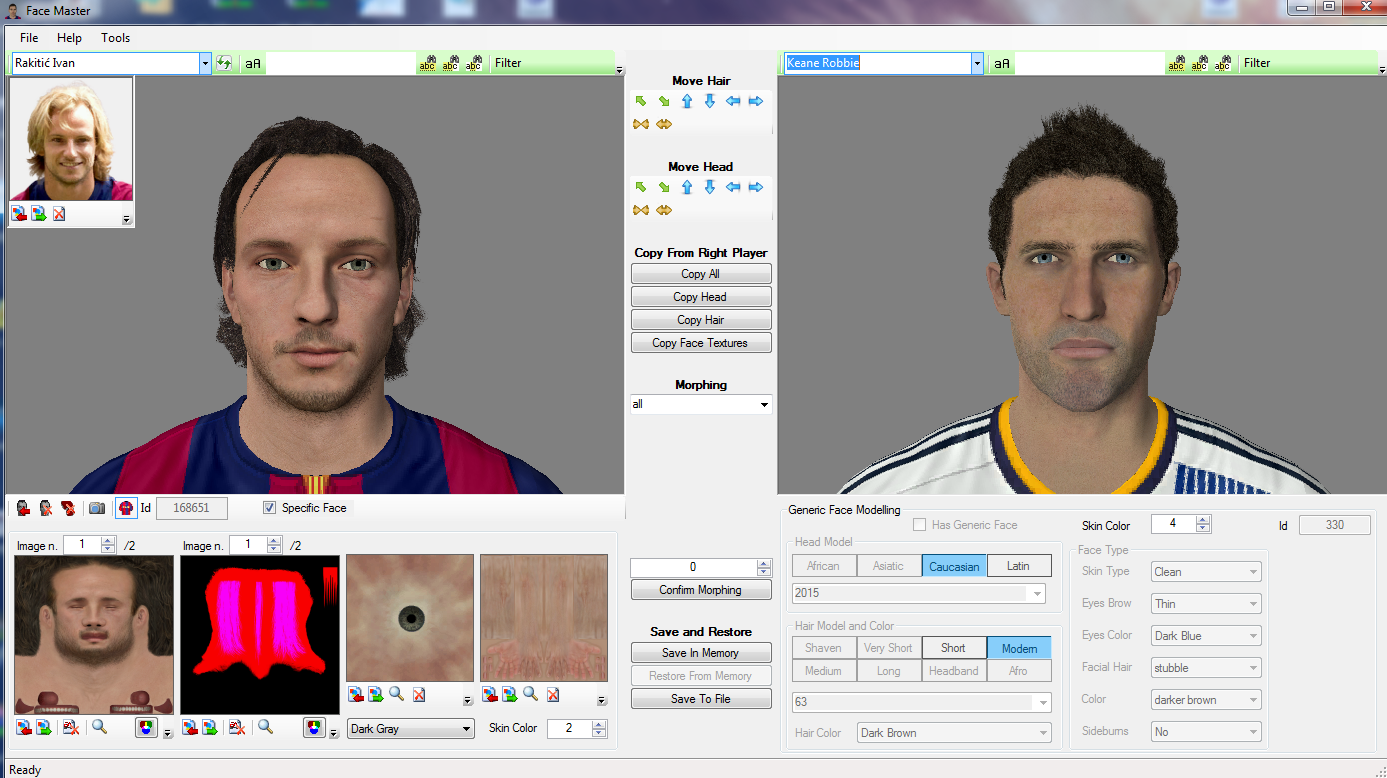Click the delete icon under the hands skin texture
Image resolution: width=1387 pixels, height=778 pixels.
coord(553,694)
